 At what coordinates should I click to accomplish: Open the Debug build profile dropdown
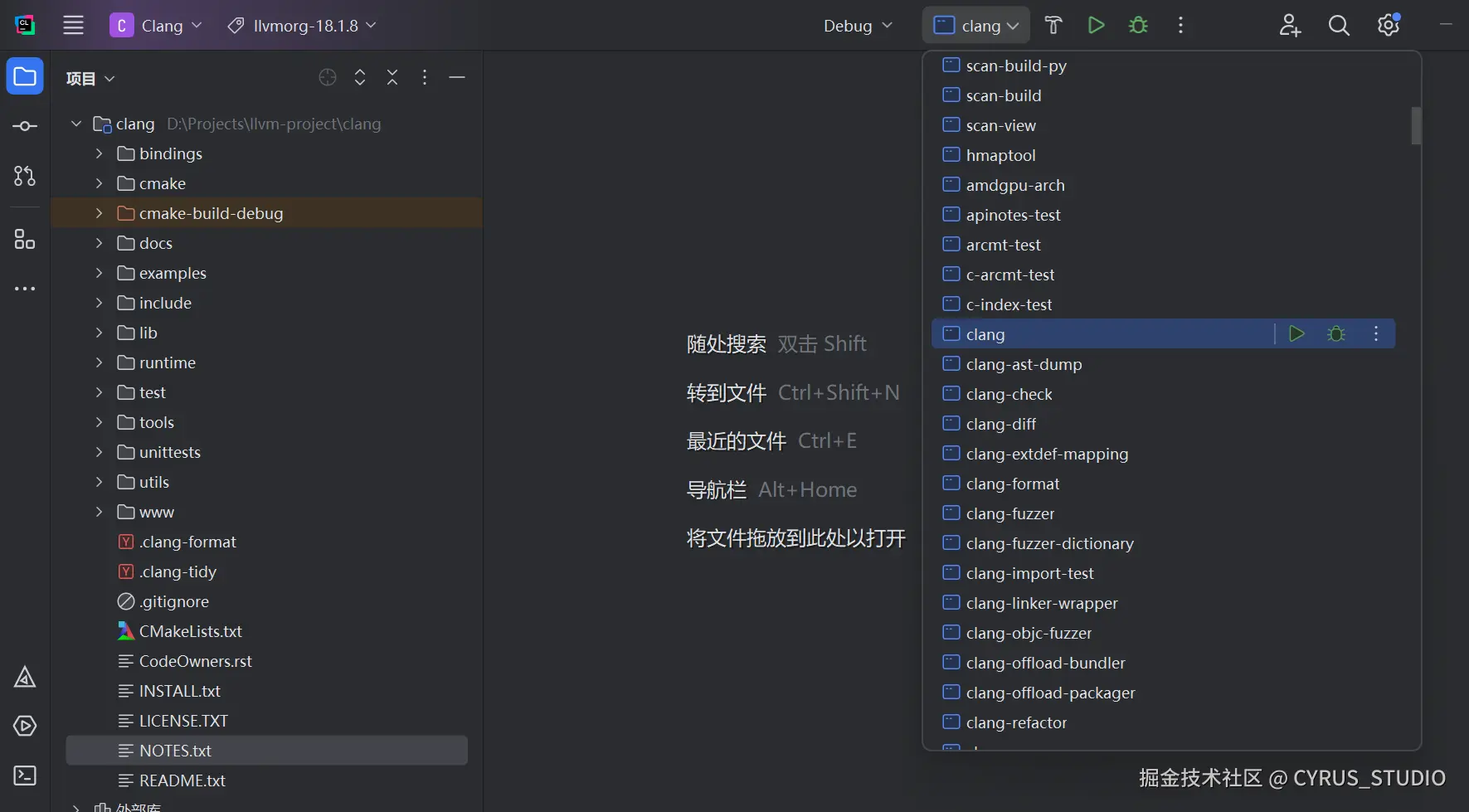858,26
